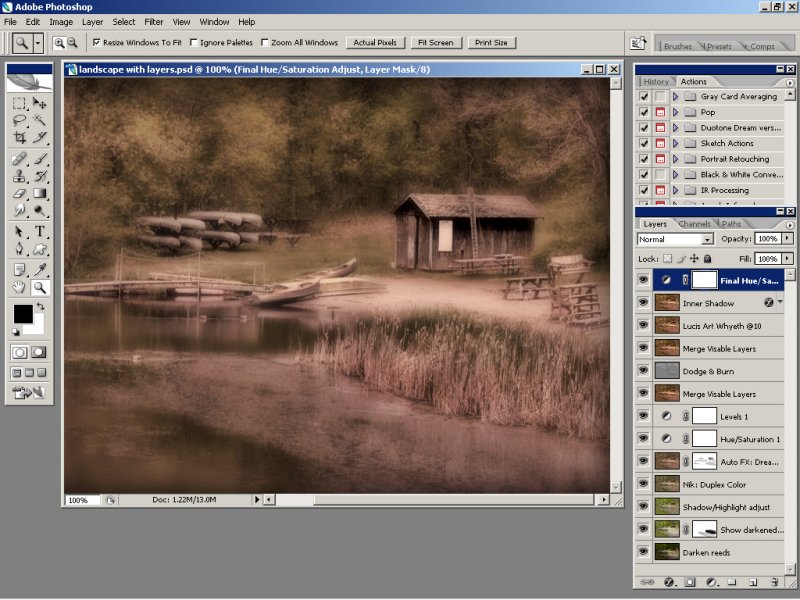
Task: Click the Fit Screen button
Action: point(436,43)
